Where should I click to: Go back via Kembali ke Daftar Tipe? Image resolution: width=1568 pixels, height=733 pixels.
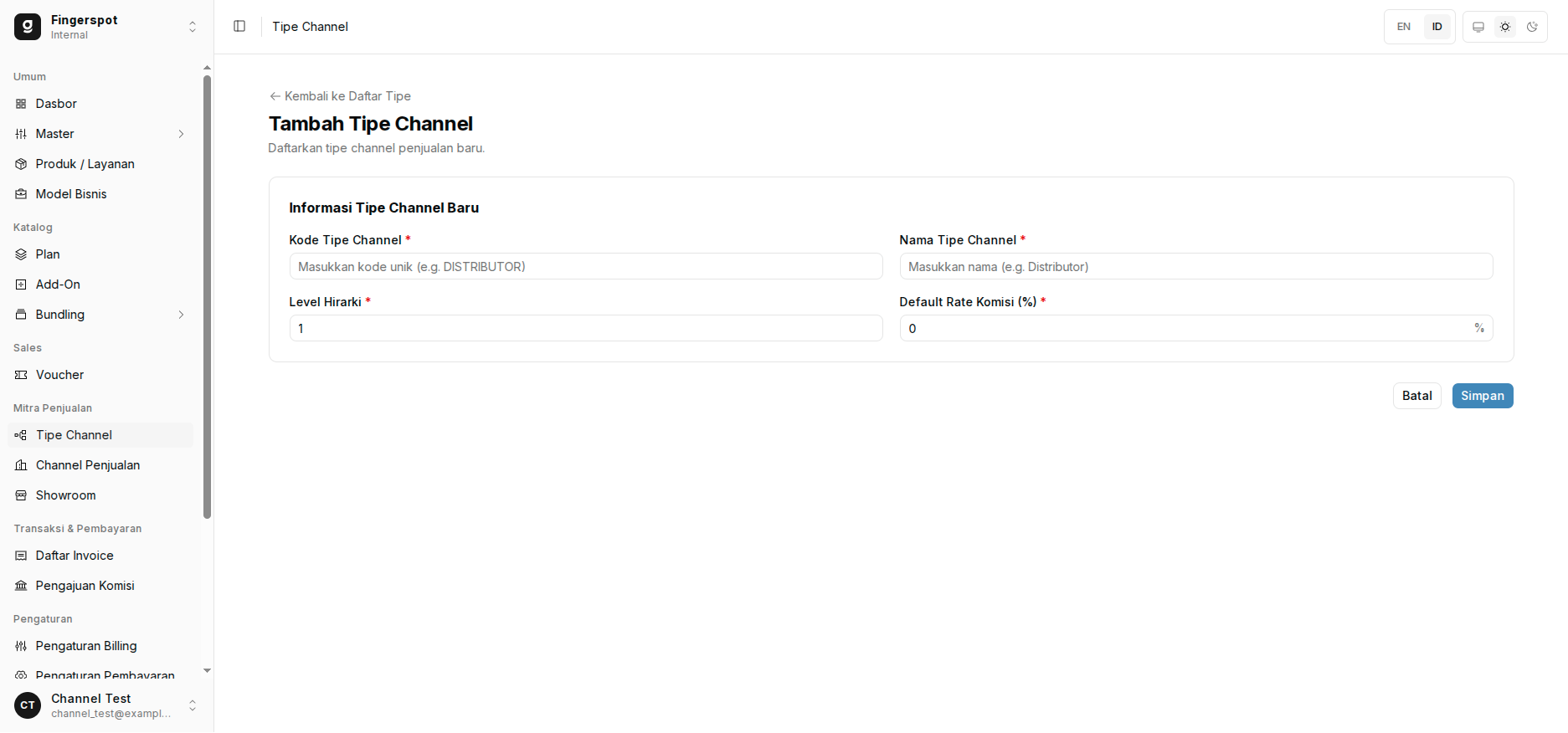[340, 96]
